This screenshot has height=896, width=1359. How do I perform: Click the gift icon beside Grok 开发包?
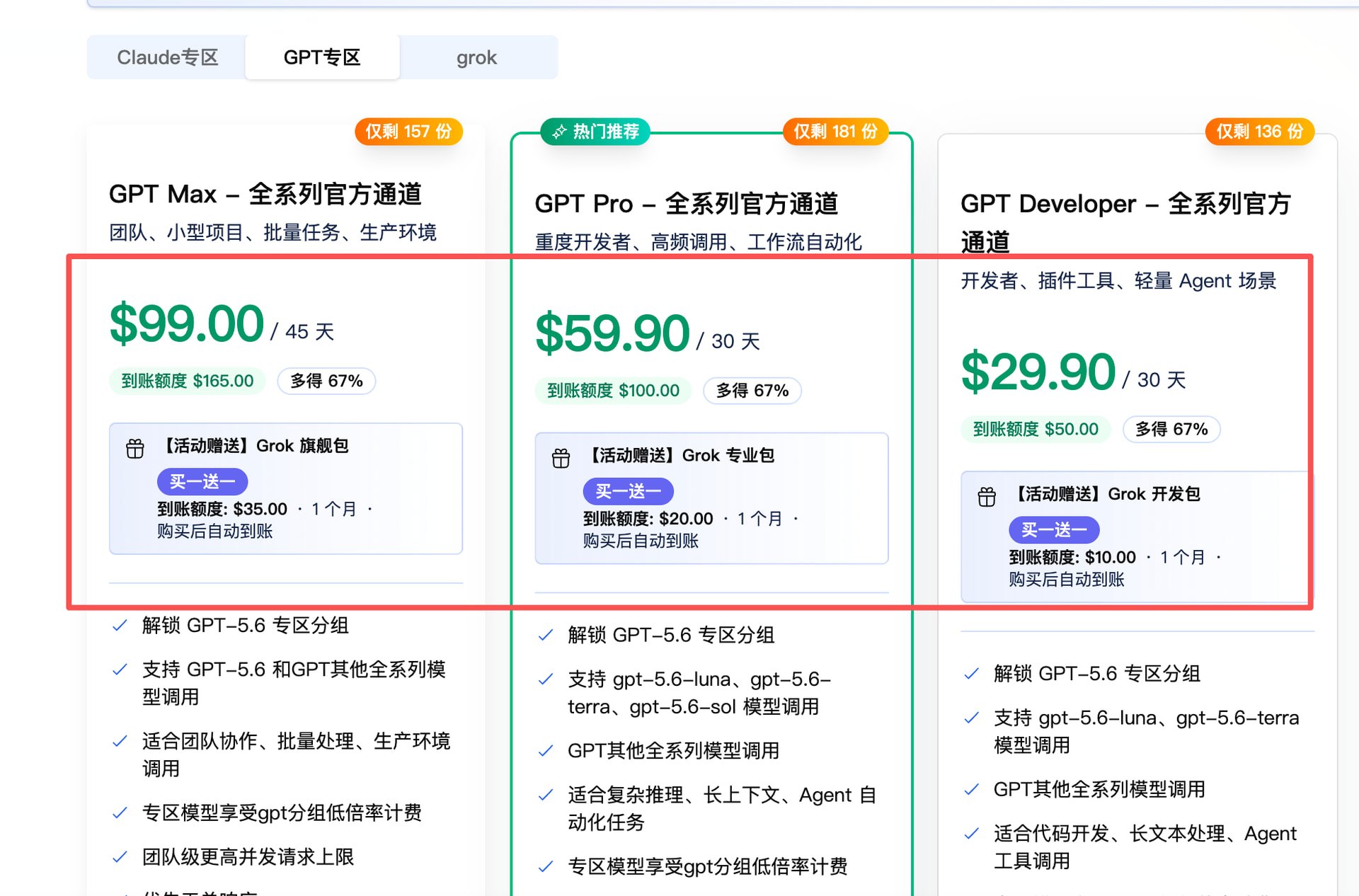click(987, 497)
